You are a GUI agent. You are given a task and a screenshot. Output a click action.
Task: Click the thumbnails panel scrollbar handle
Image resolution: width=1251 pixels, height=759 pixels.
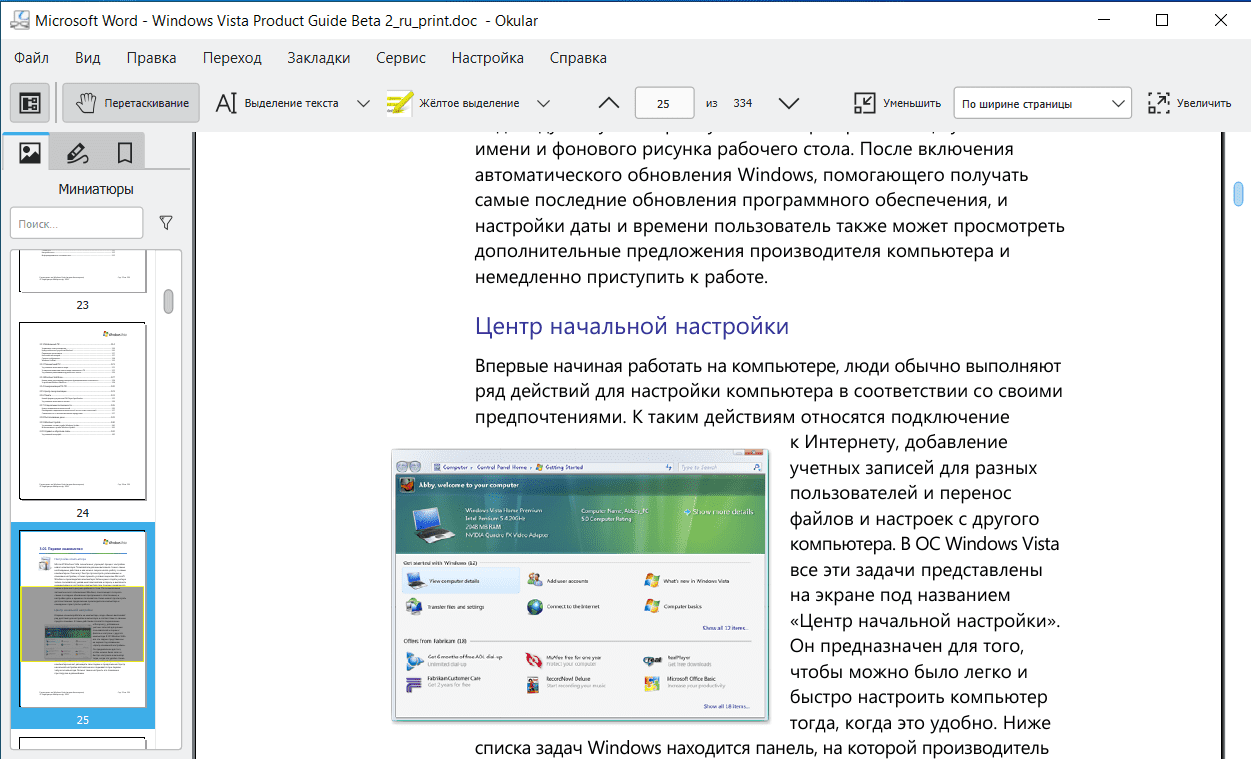[x=169, y=301]
